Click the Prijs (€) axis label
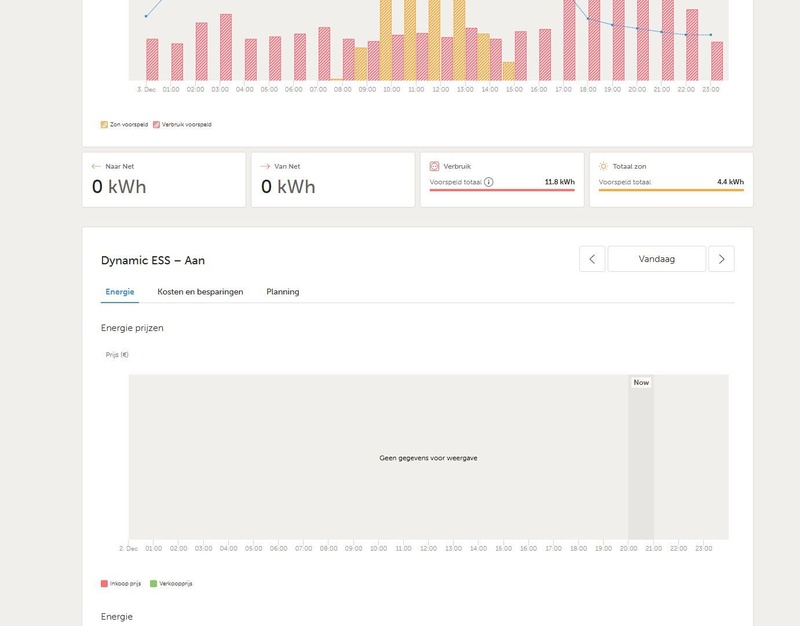 117,355
